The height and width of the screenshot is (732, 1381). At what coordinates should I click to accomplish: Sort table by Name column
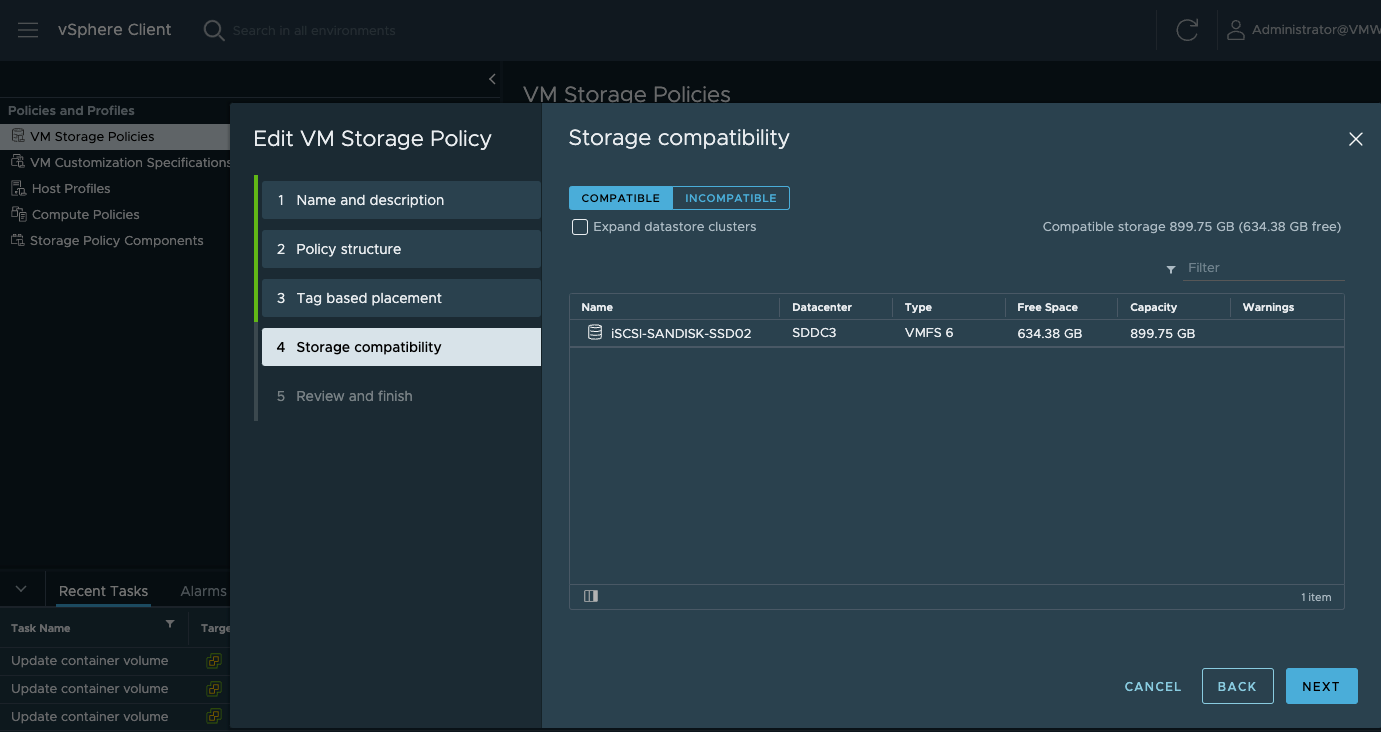coord(597,307)
